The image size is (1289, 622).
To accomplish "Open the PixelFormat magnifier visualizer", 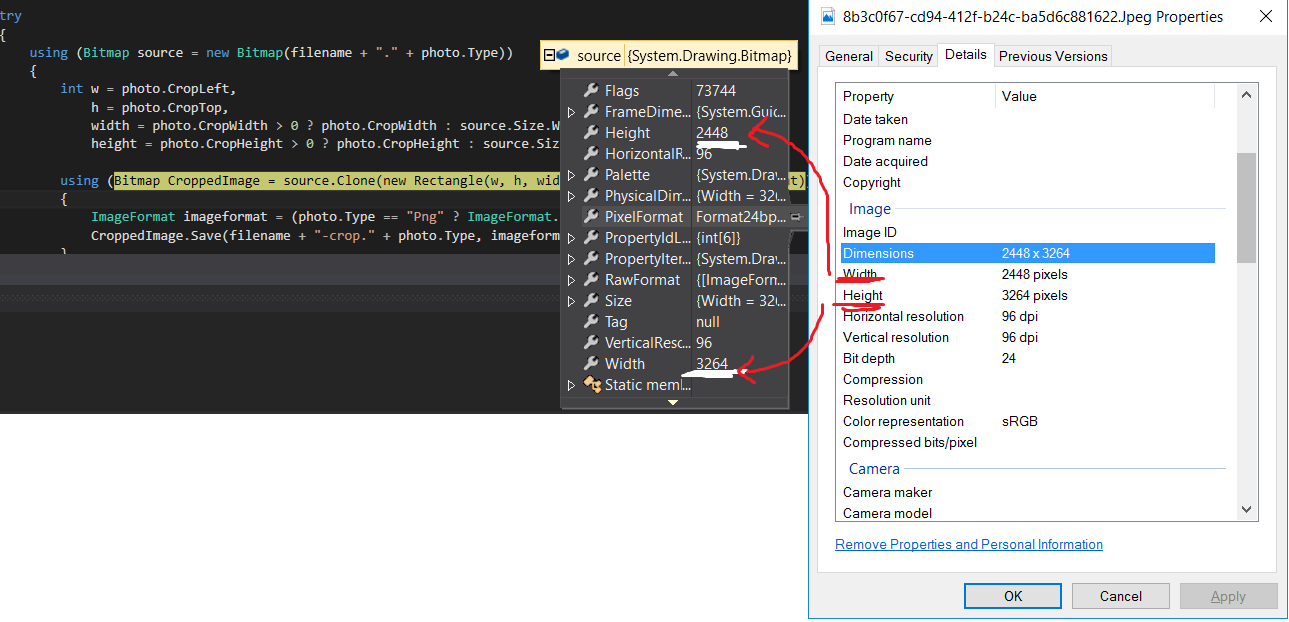I will coord(795,216).
